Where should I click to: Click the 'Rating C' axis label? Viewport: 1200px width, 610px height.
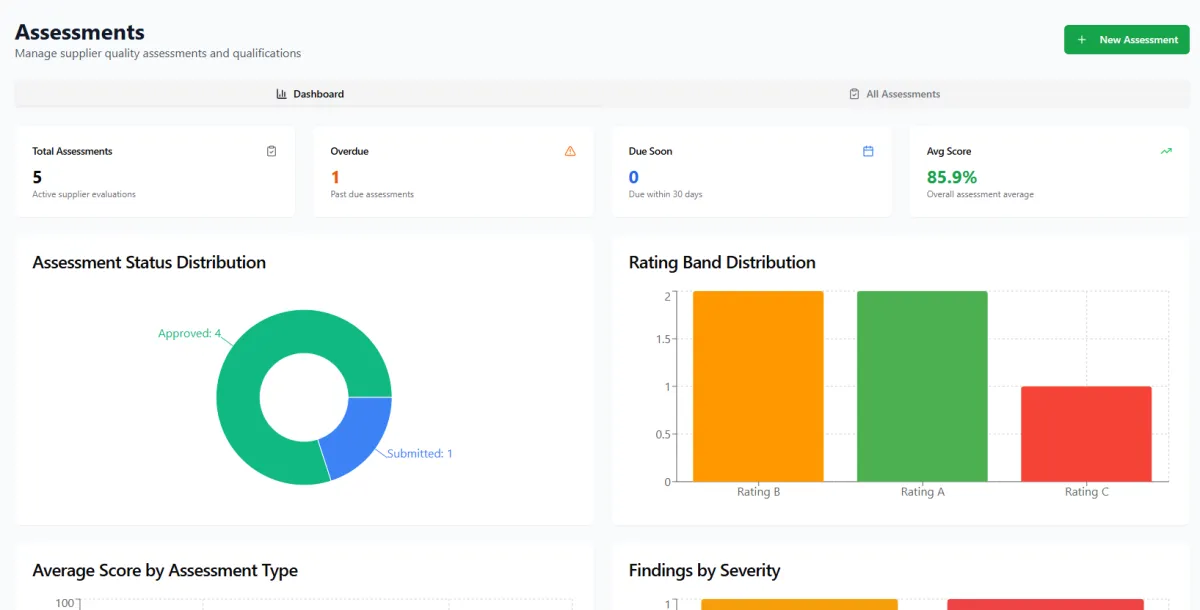[x=1087, y=492]
